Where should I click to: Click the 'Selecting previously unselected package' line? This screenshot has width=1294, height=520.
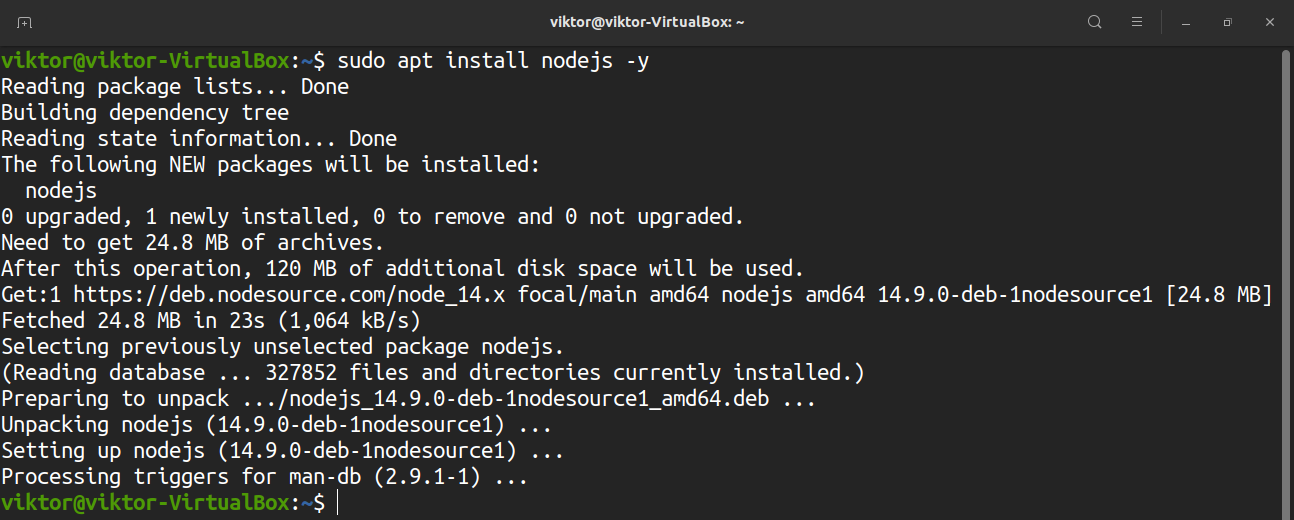[x=283, y=347]
